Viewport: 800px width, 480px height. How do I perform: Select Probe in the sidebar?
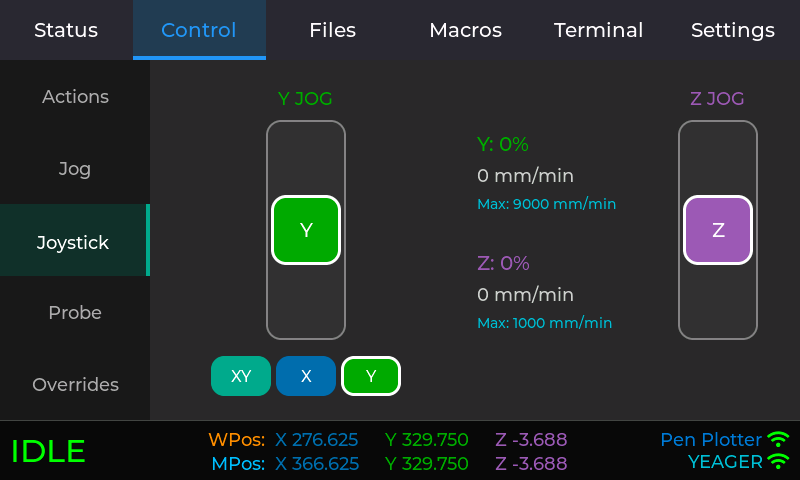point(75,313)
